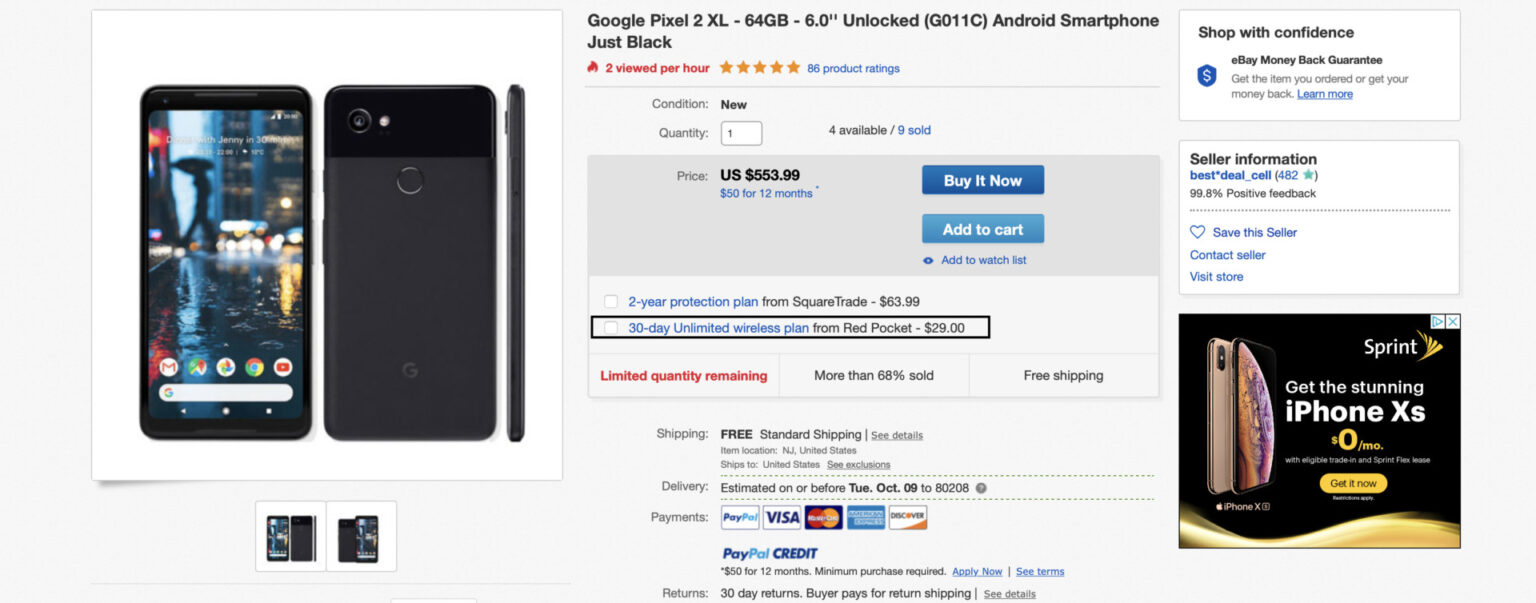
Task: Click the Quantity input field
Action: pos(741,132)
